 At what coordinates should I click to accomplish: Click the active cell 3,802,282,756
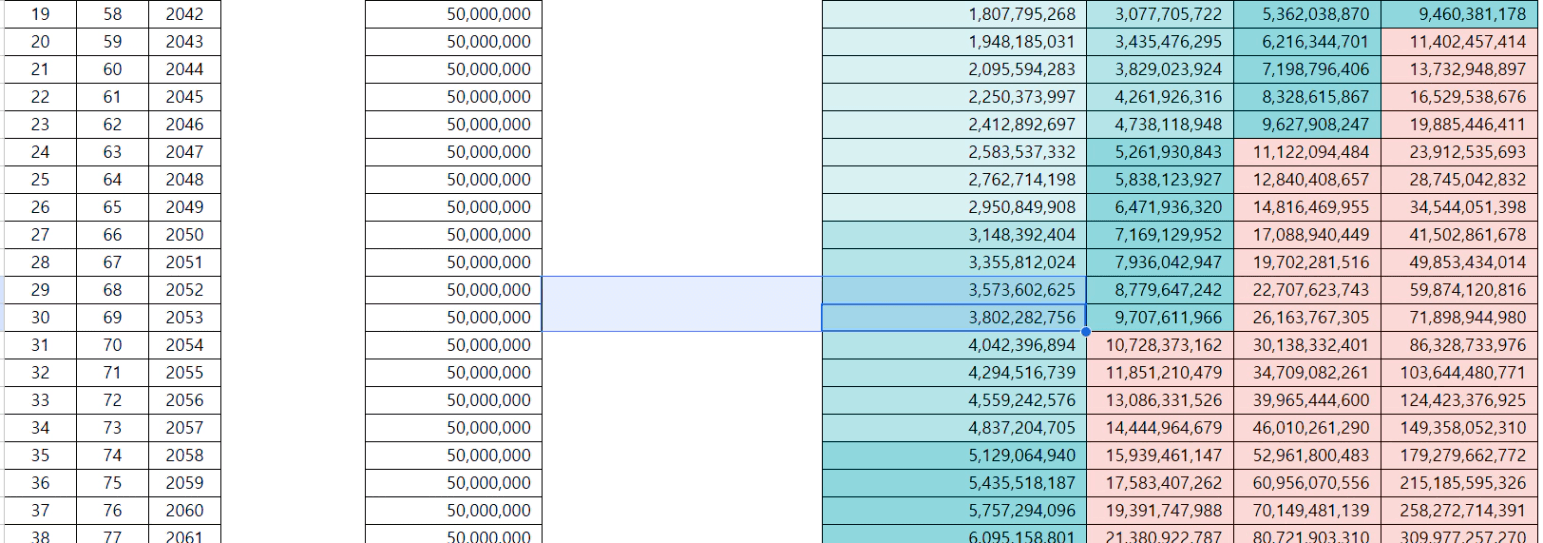(x=954, y=318)
